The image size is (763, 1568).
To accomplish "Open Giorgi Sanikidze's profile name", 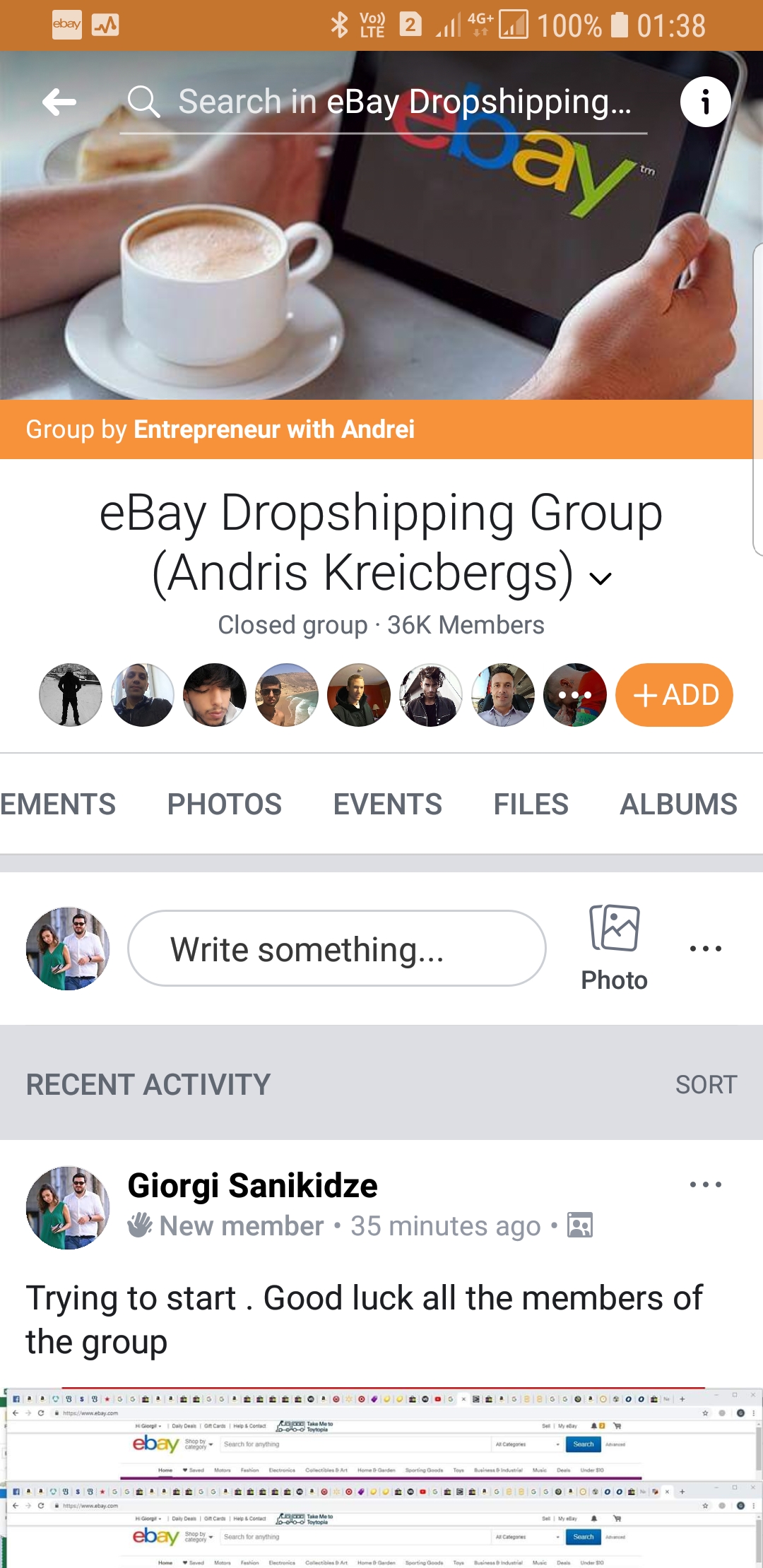I will pos(252,1185).
